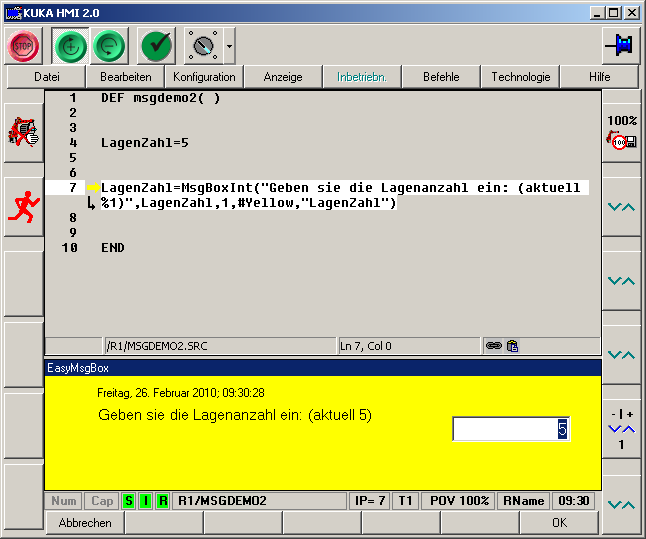
Task: Open the dropdown arrow beside the key switch
Action: pyautogui.click(x=230, y=46)
